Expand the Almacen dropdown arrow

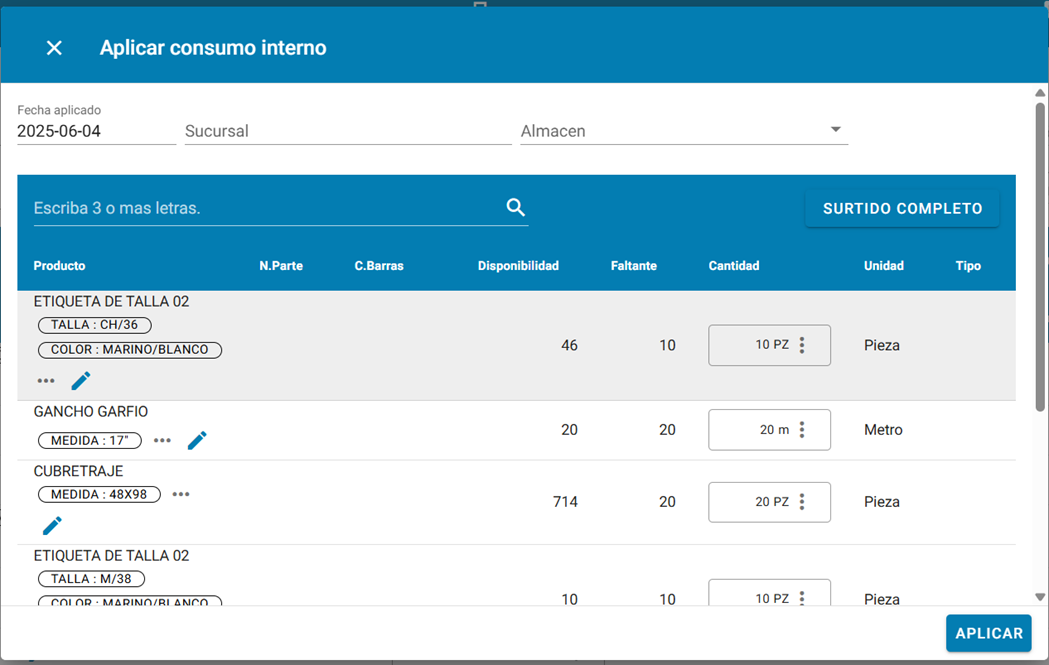click(836, 129)
